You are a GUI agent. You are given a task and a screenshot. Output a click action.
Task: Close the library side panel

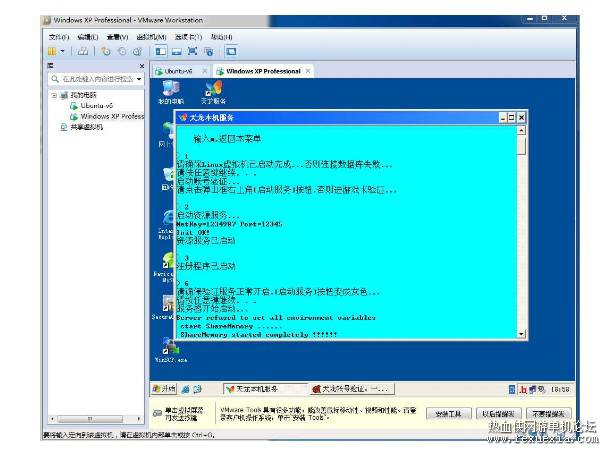[x=142, y=66]
